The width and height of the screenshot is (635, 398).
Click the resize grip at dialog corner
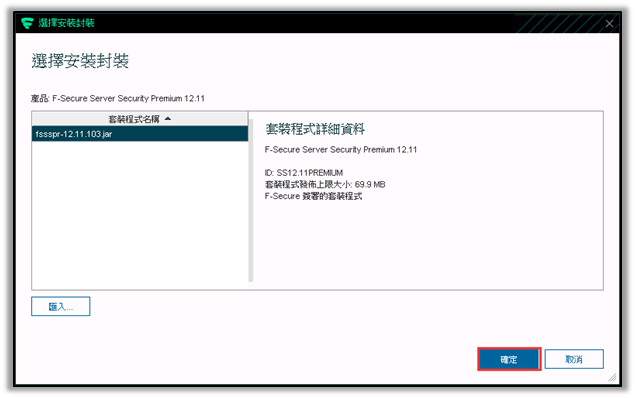612,377
